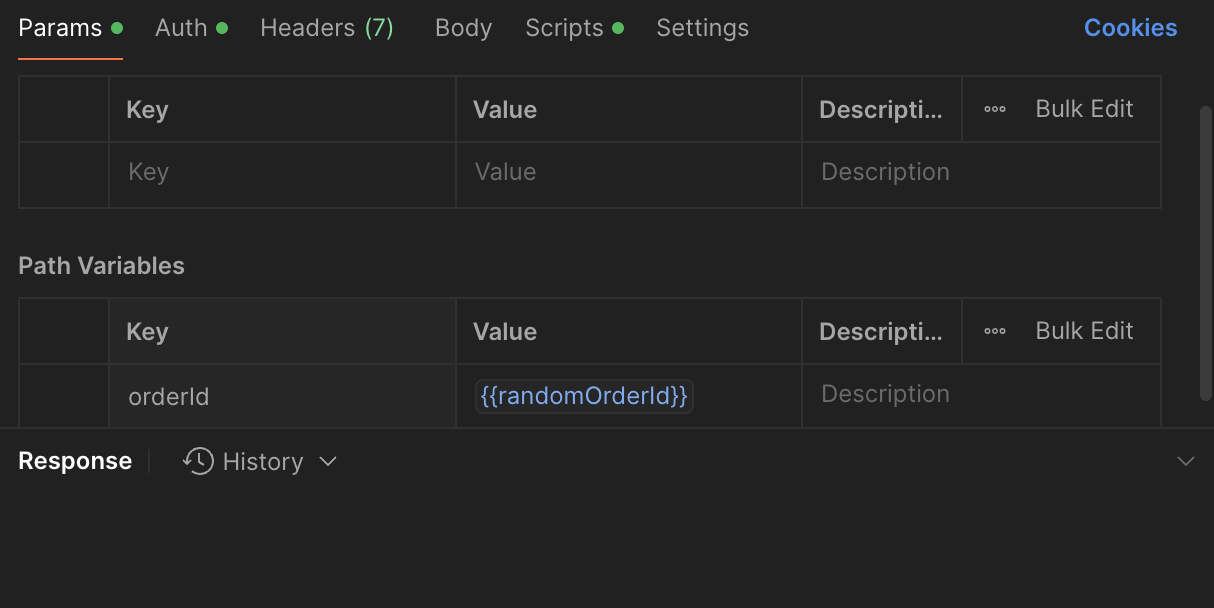
Task: Expand the History dropdown chevron
Action: (328, 461)
